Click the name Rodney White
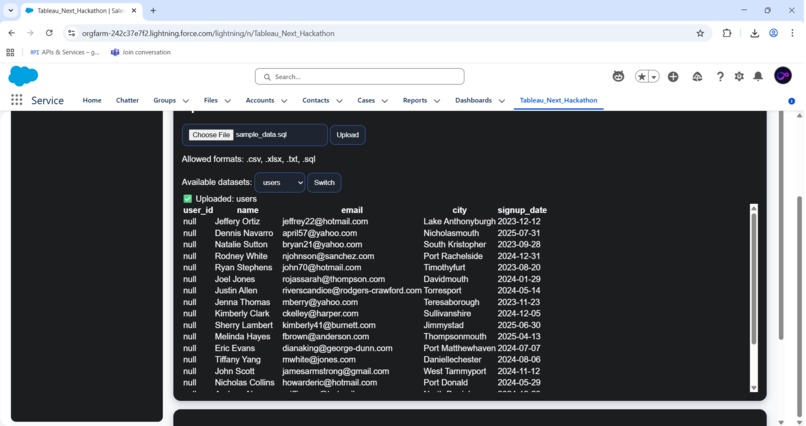Image resolution: width=806 pixels, height=426 pixels. (241, 256)
